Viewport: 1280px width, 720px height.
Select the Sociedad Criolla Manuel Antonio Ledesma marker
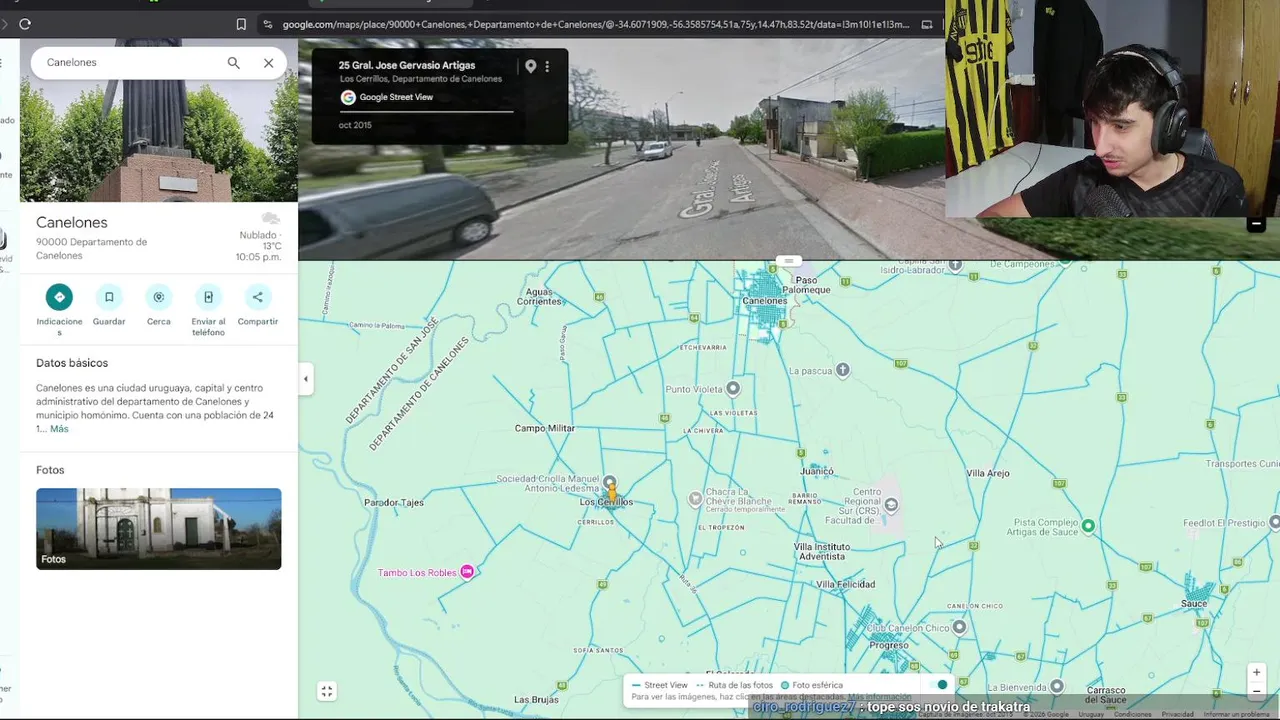point(610,483)
